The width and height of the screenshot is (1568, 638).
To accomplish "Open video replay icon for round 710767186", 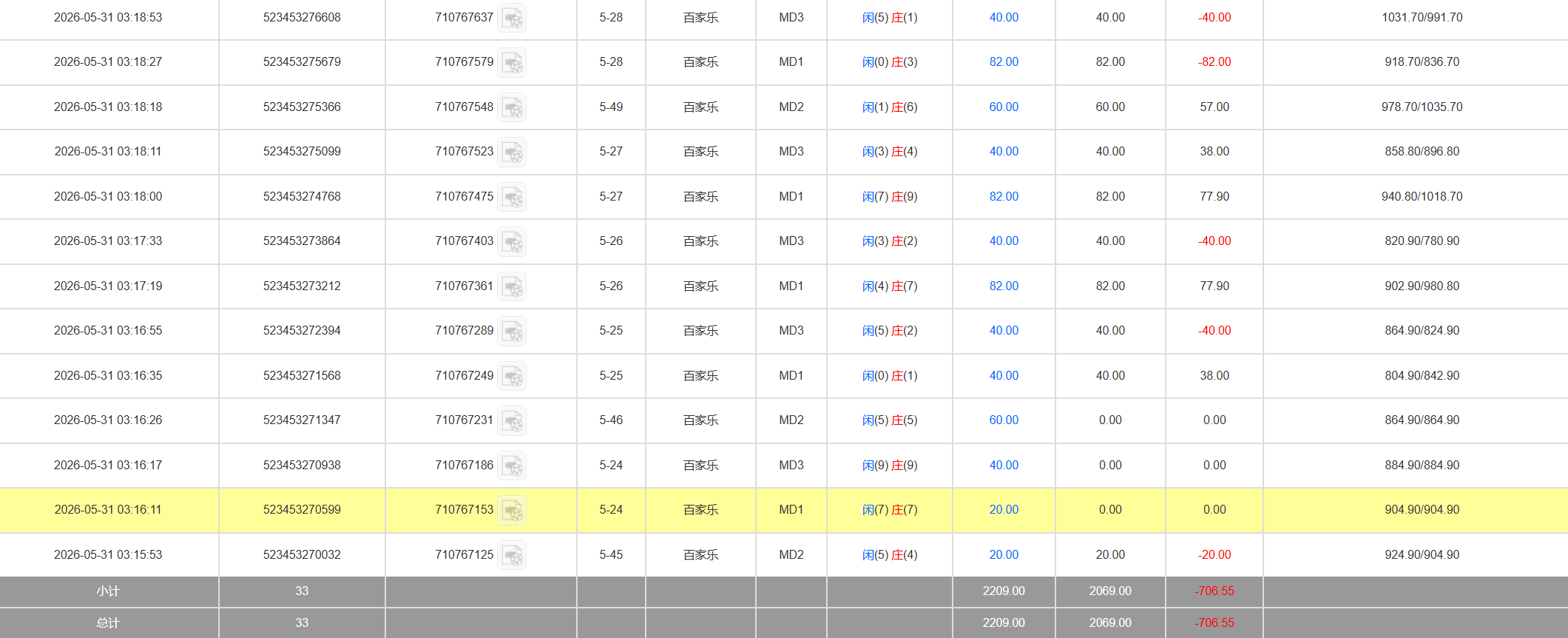I will click(512, 466).
